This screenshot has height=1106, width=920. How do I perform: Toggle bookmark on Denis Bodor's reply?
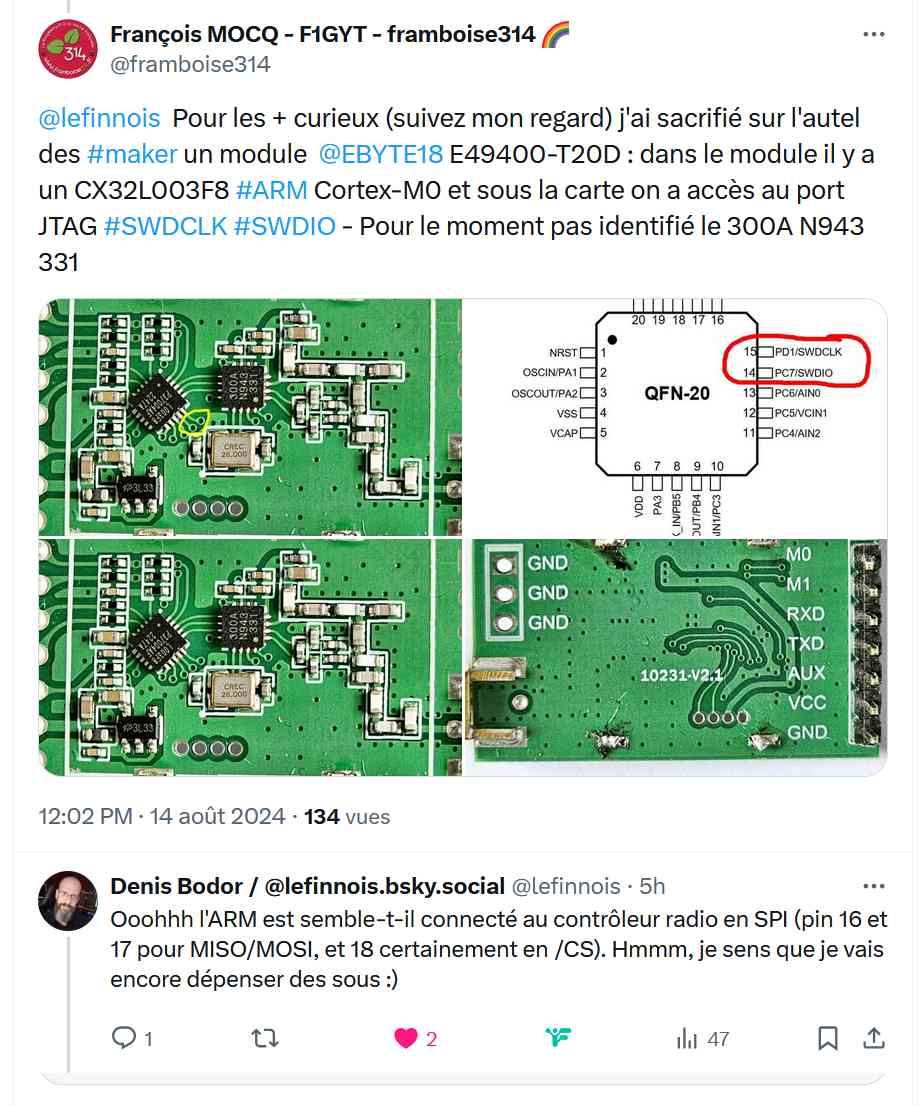point(828,1038)
